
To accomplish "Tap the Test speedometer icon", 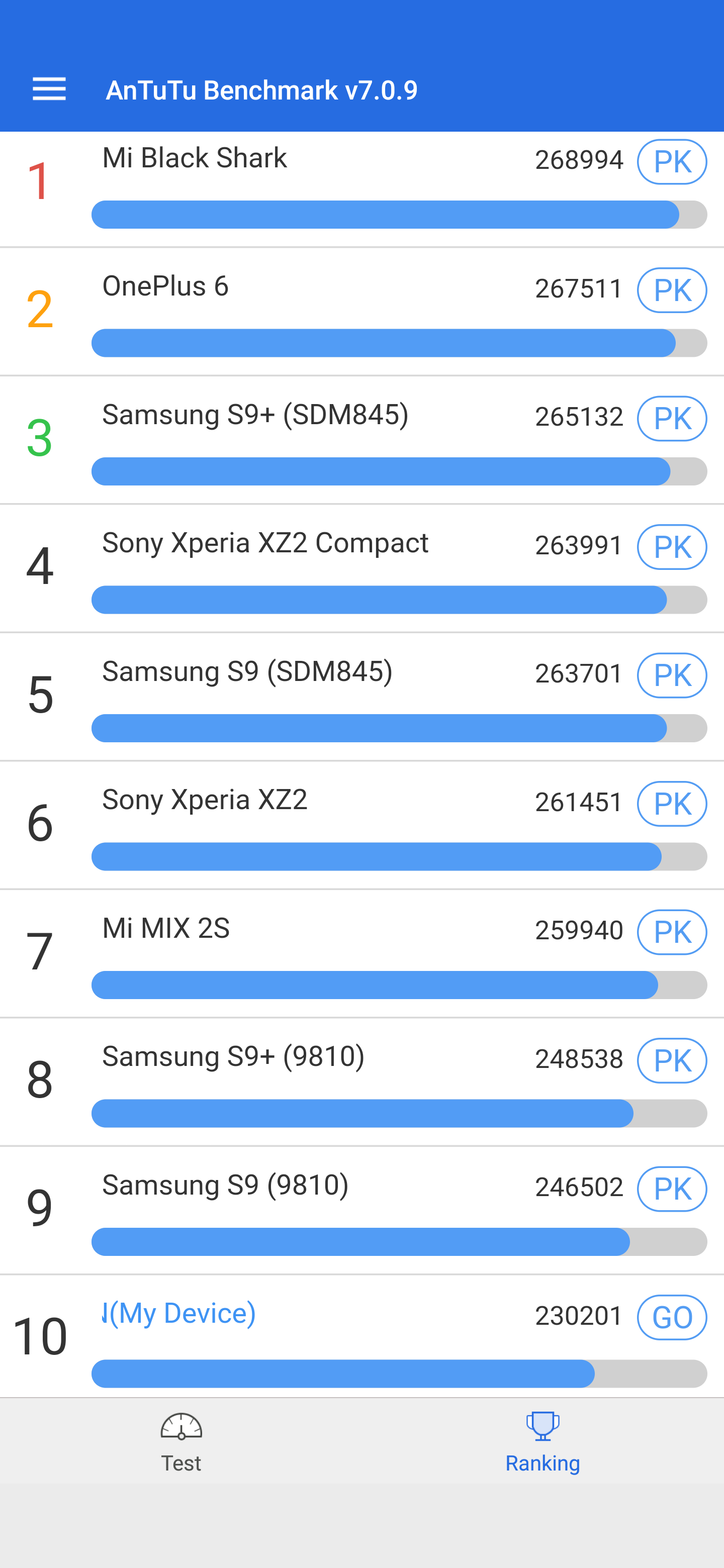I will (x=181, y=1426).
